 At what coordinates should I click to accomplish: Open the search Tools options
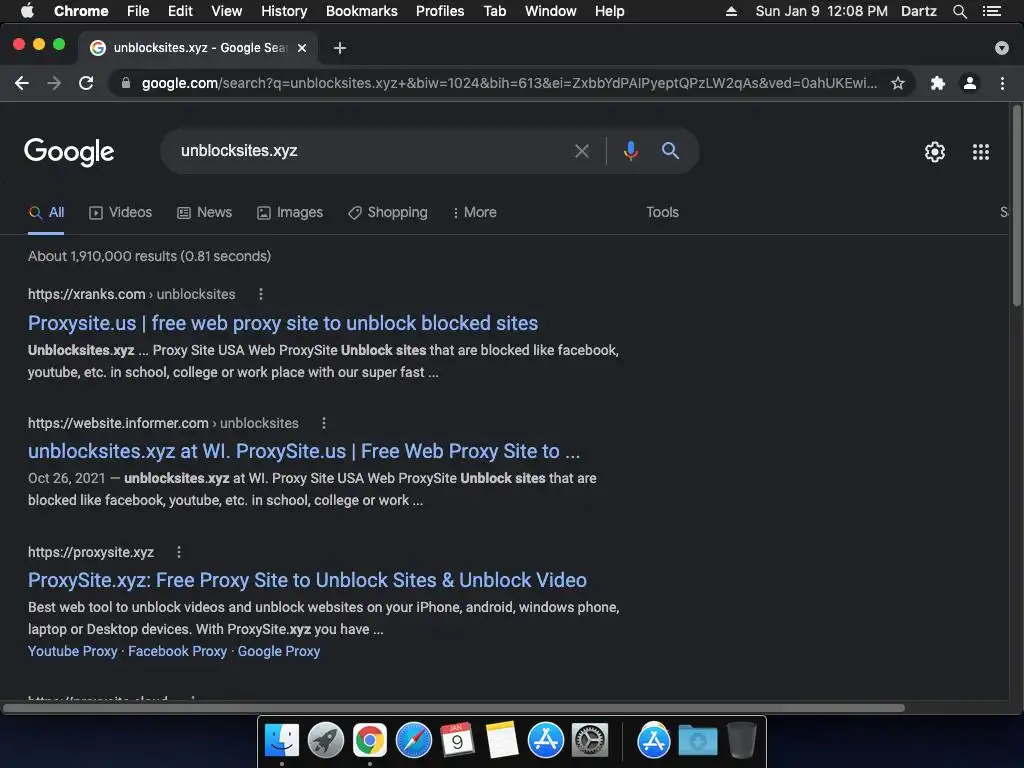662,212
